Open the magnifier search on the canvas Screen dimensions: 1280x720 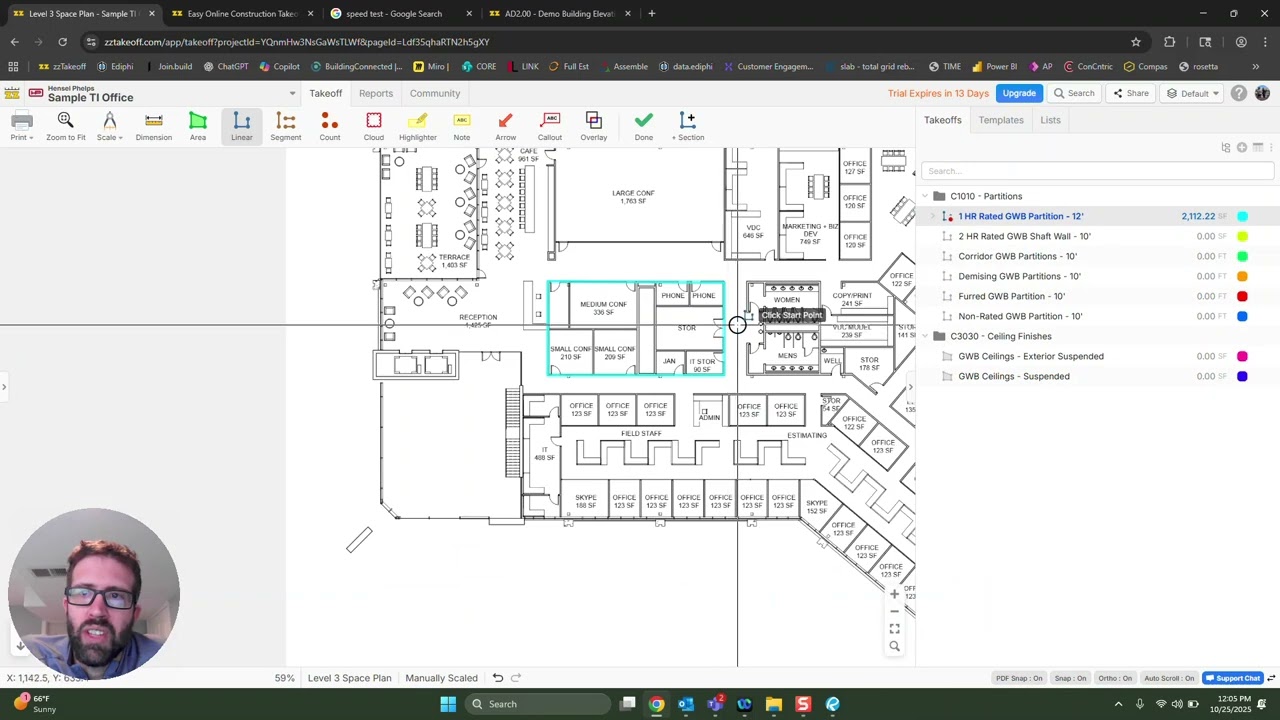tap(895, 647)
